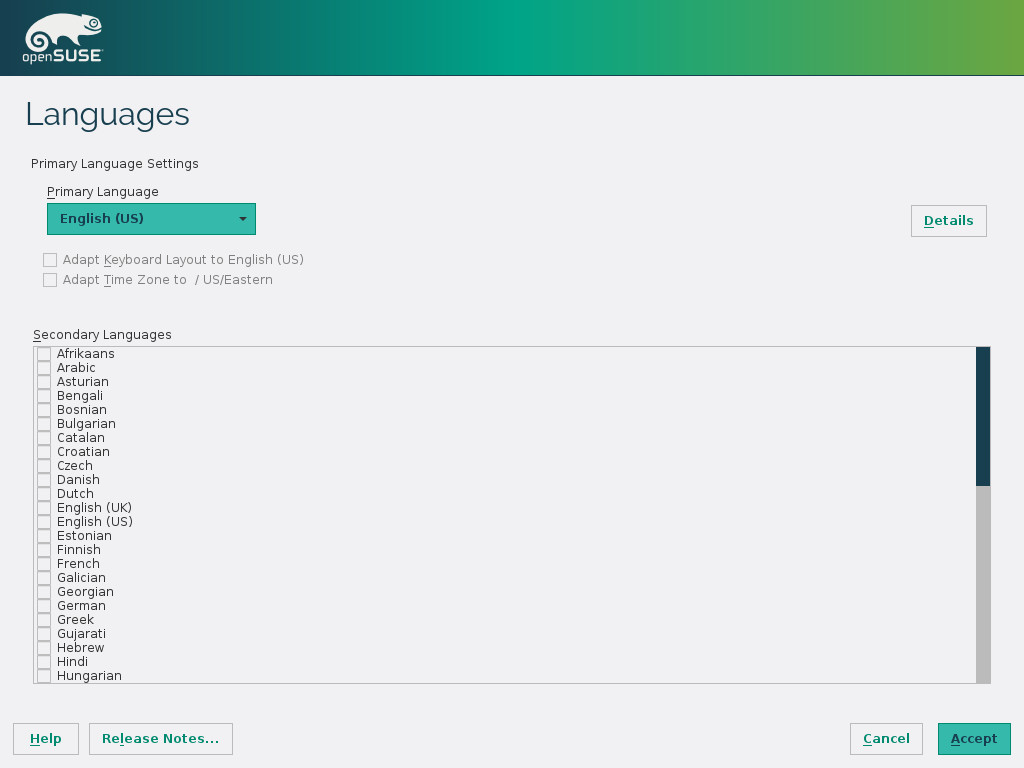This screenshot has width=1024, height=768.
Task: Select Czech in secondary languages
Action: (x=44, y=466)
